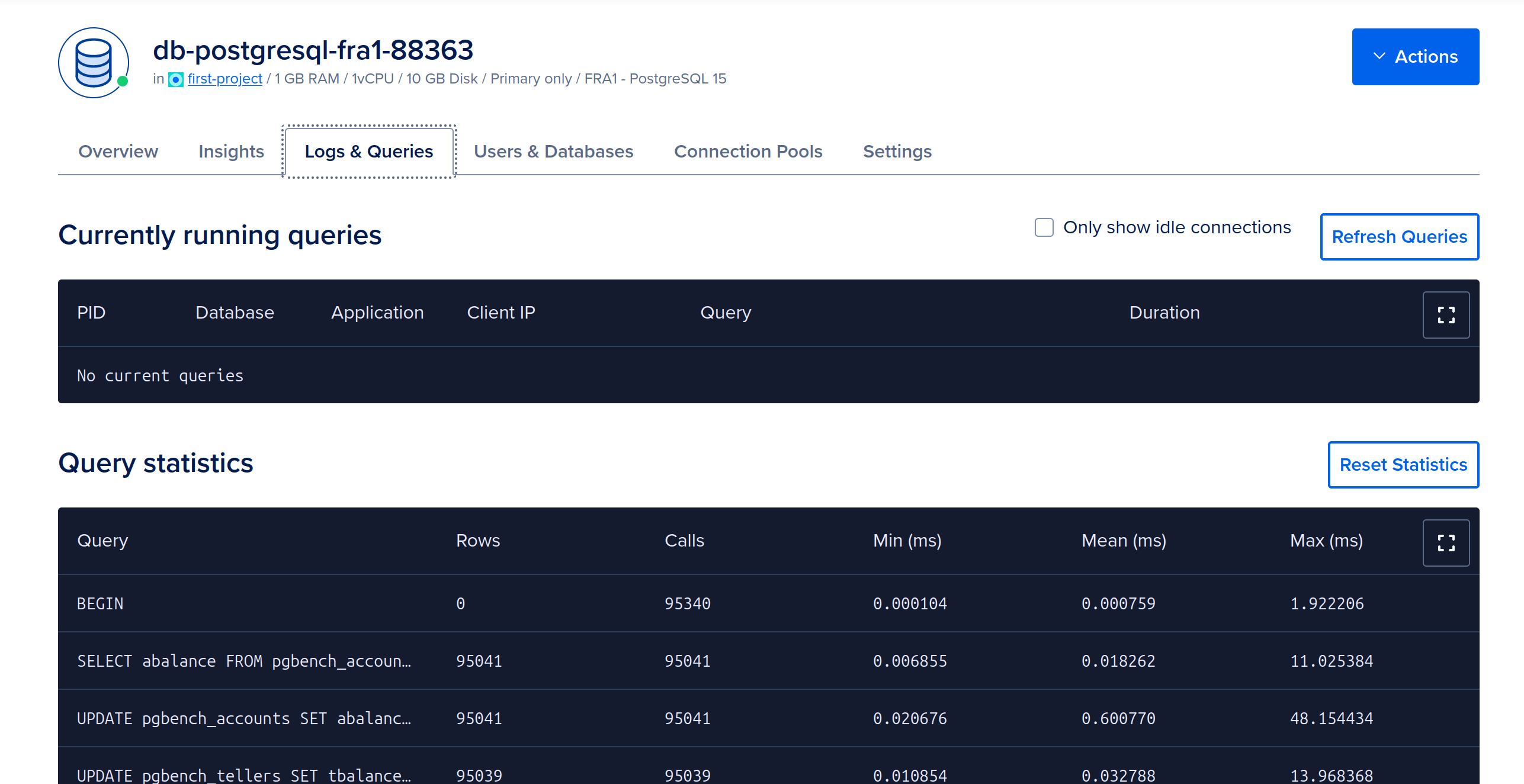The height and width of the screenshot is (784, 1524).
Task: Click the green online status dot
Action: (x=123, y=79)
